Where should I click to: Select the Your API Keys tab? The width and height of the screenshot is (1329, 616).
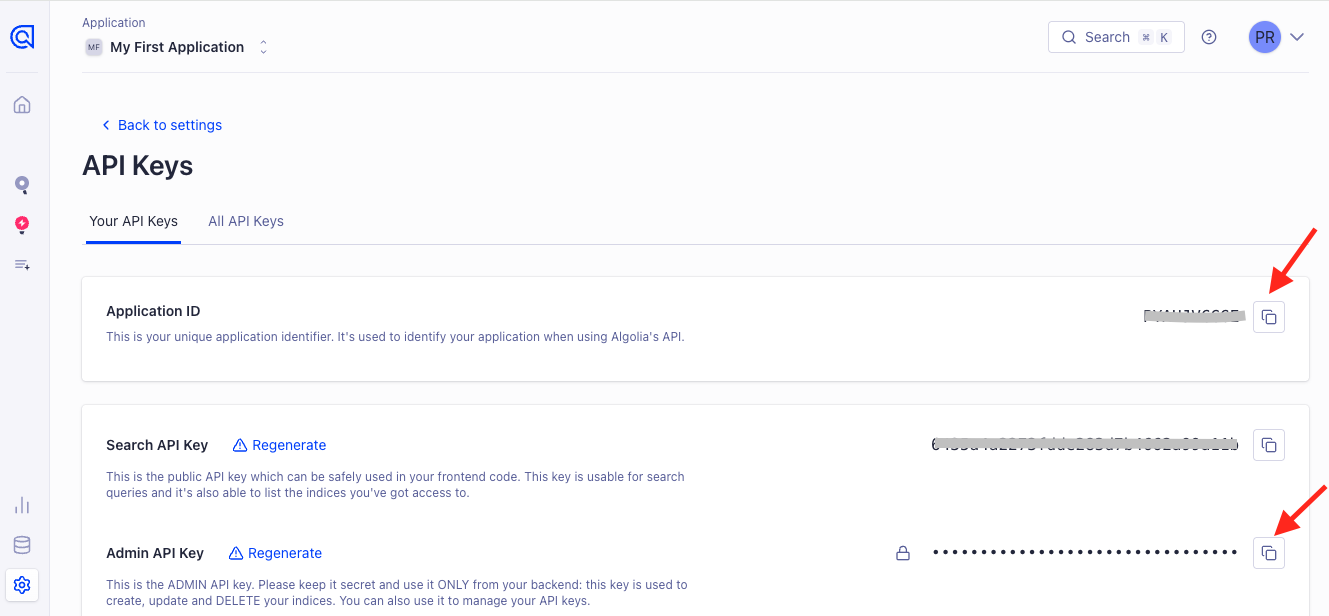tap(133, 221)
